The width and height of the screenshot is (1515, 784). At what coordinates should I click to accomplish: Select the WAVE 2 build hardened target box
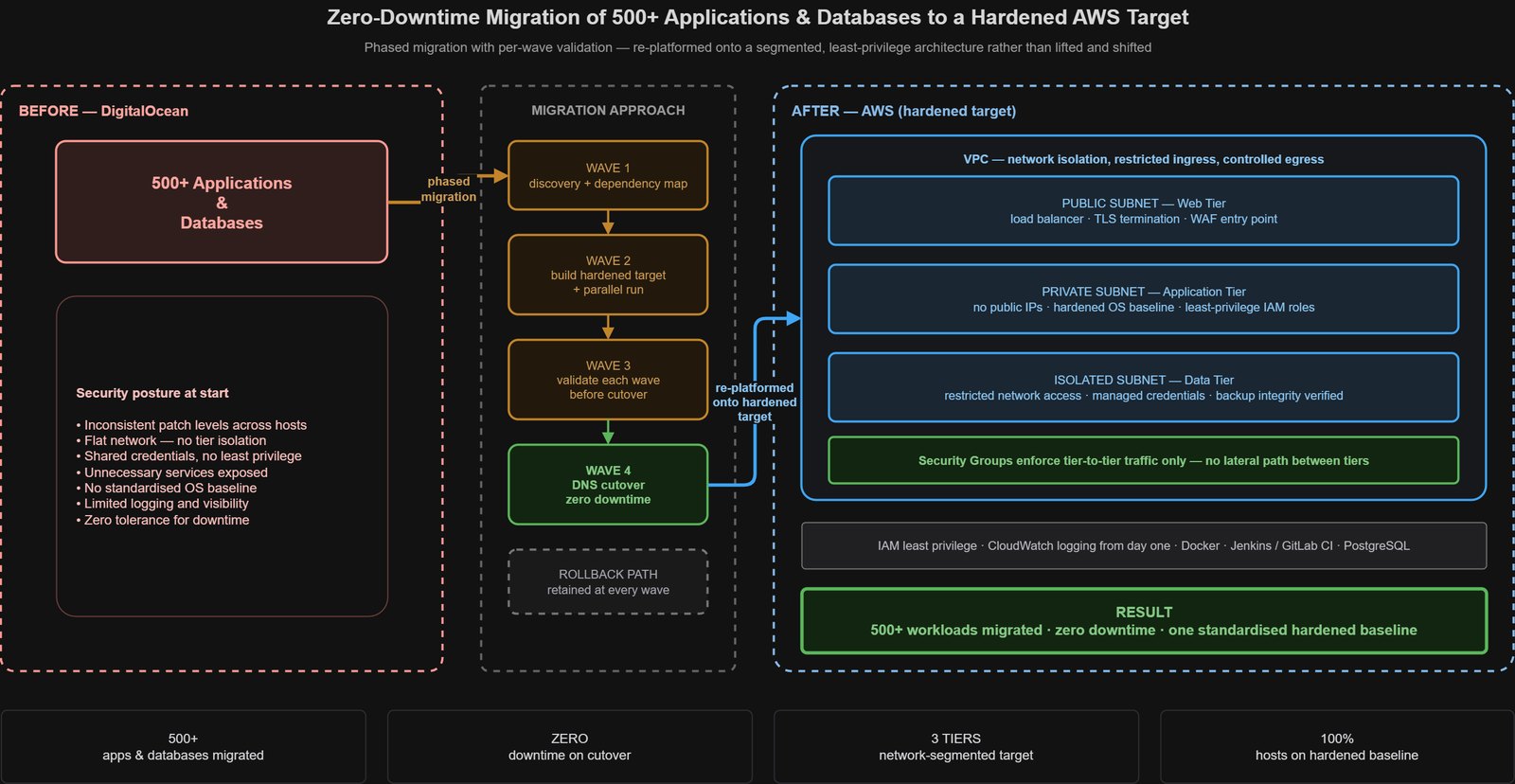[608, 275]
